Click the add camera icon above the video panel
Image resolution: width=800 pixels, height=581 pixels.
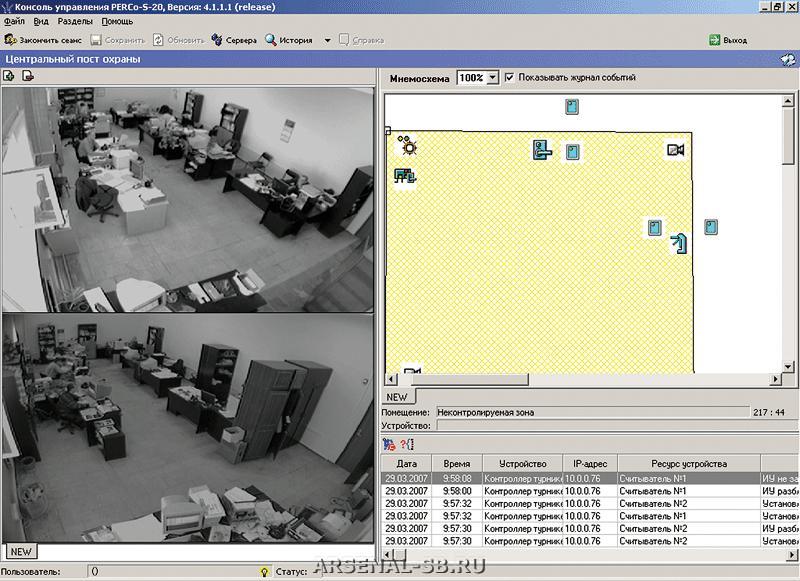tap(9, 76)
